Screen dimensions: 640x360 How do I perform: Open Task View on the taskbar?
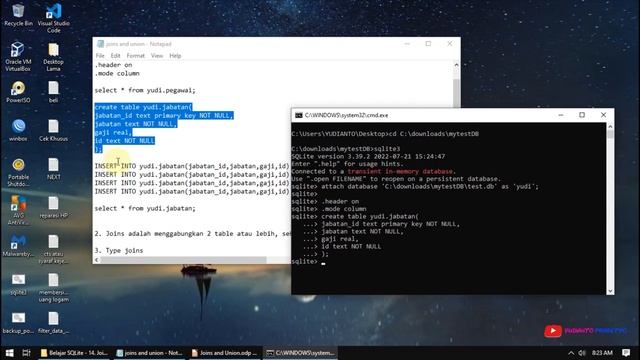27,353
